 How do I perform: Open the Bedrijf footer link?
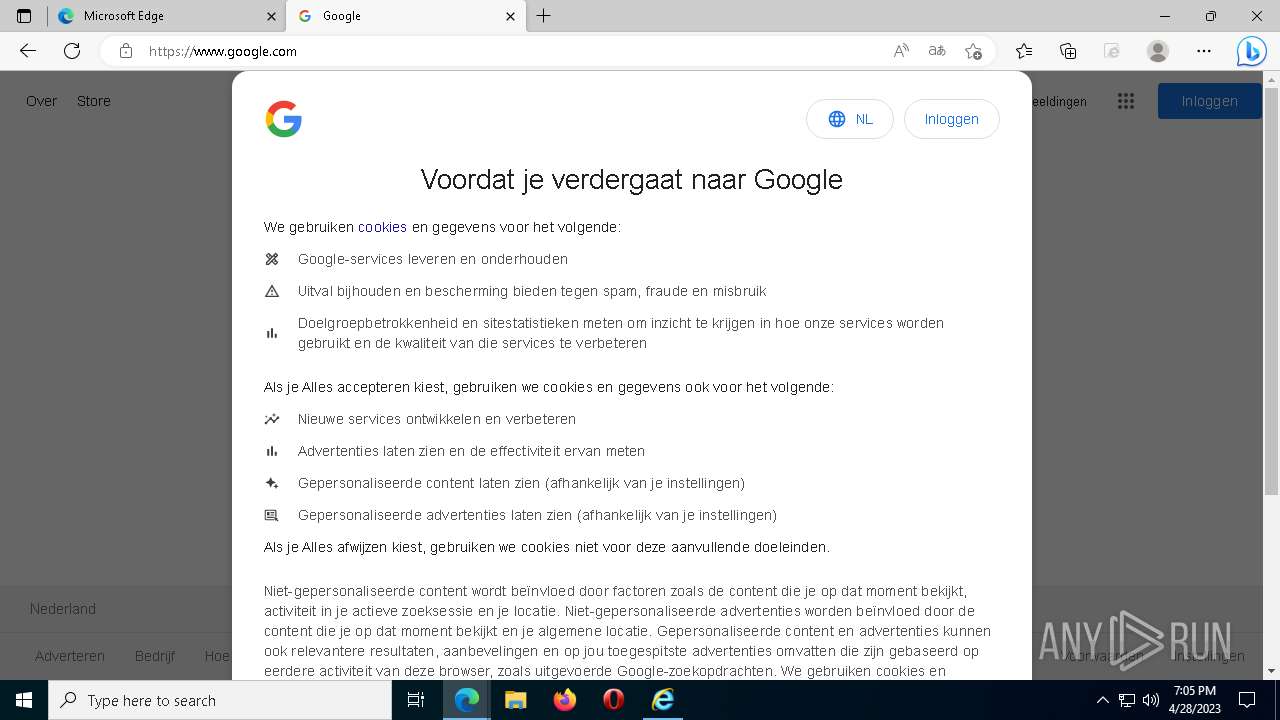pyautogui.click(x=155, y=656)
